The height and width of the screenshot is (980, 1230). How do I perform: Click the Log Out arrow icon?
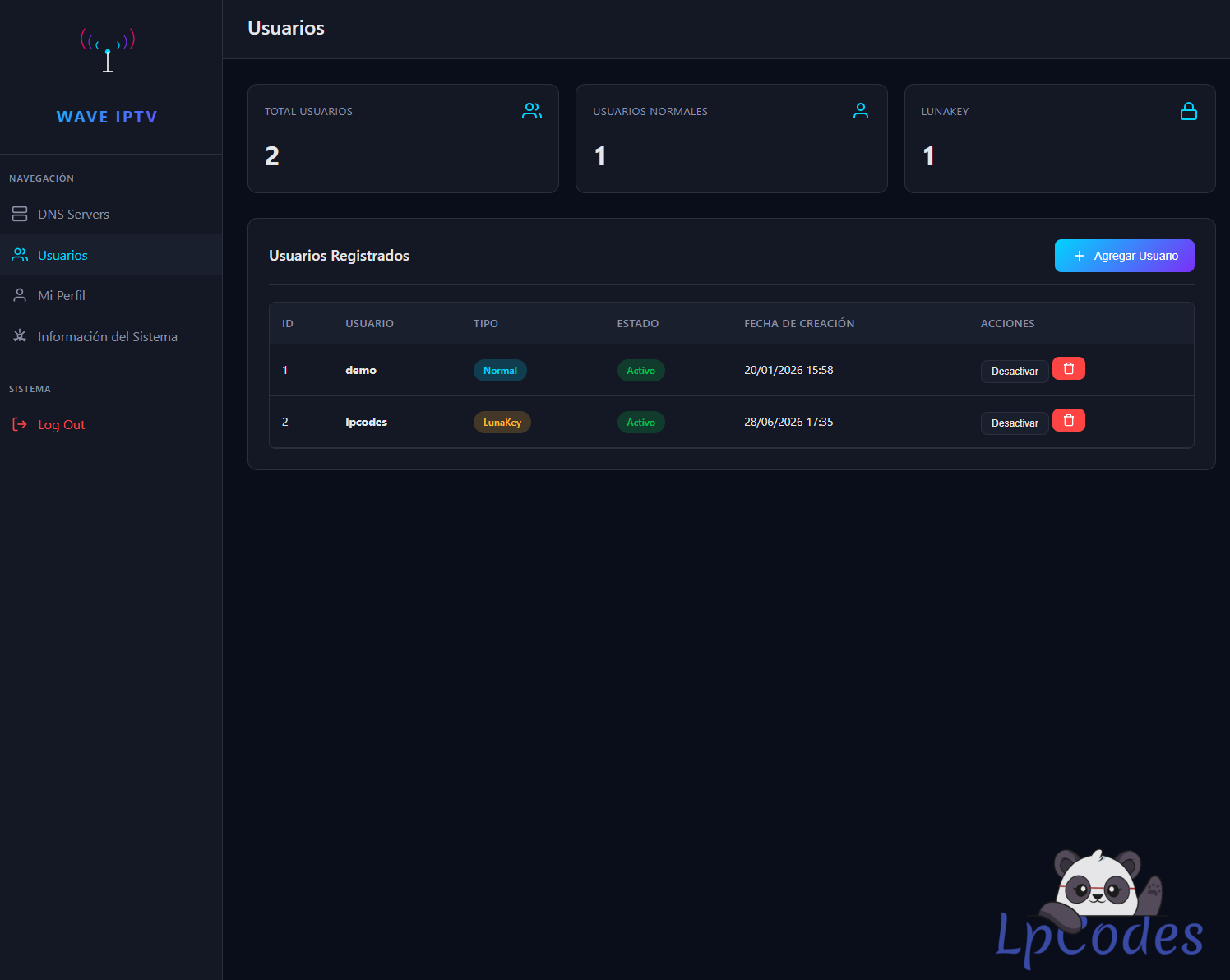tap(20, 424)
